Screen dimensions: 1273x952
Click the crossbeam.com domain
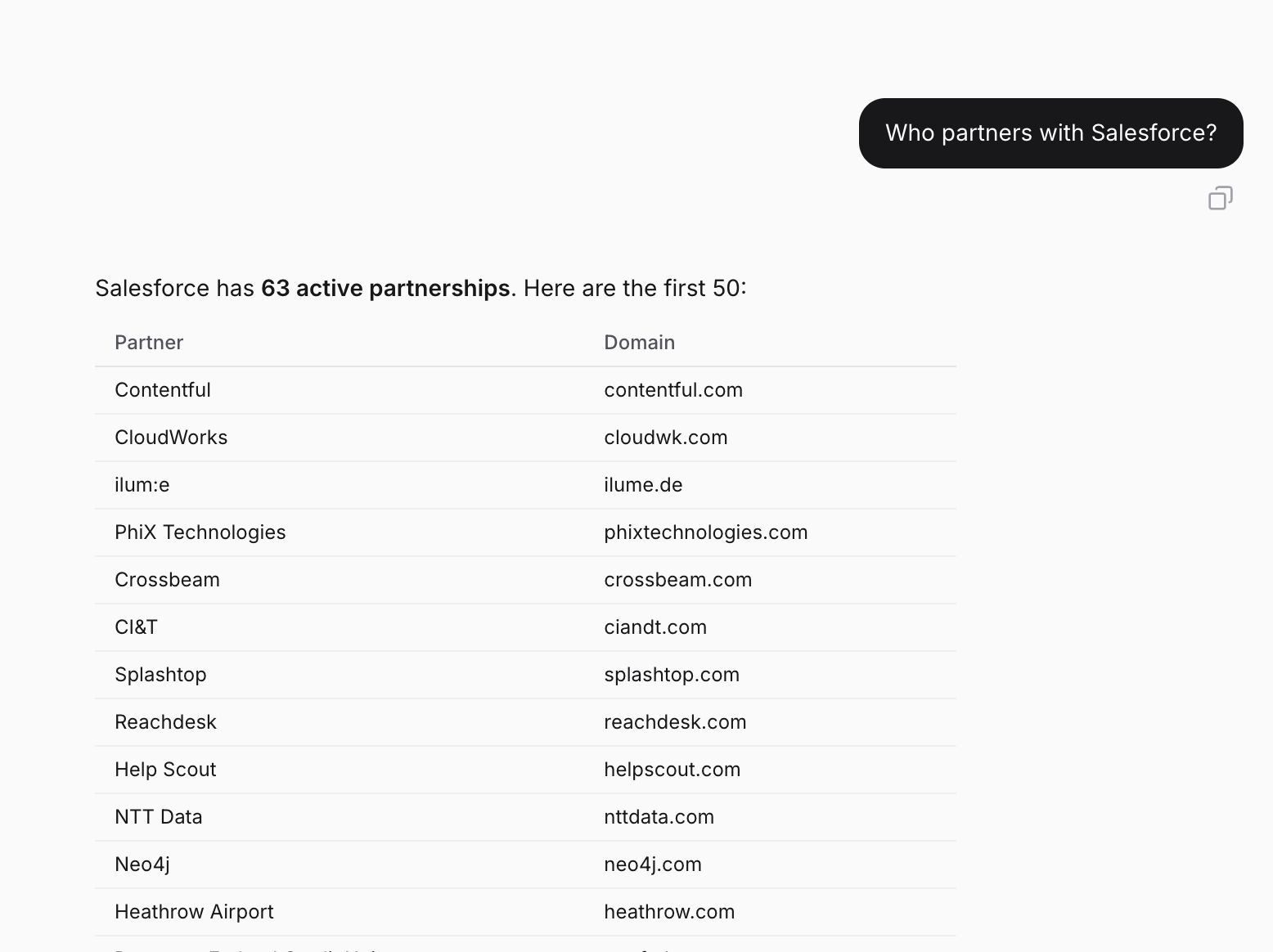pos(677,580)
